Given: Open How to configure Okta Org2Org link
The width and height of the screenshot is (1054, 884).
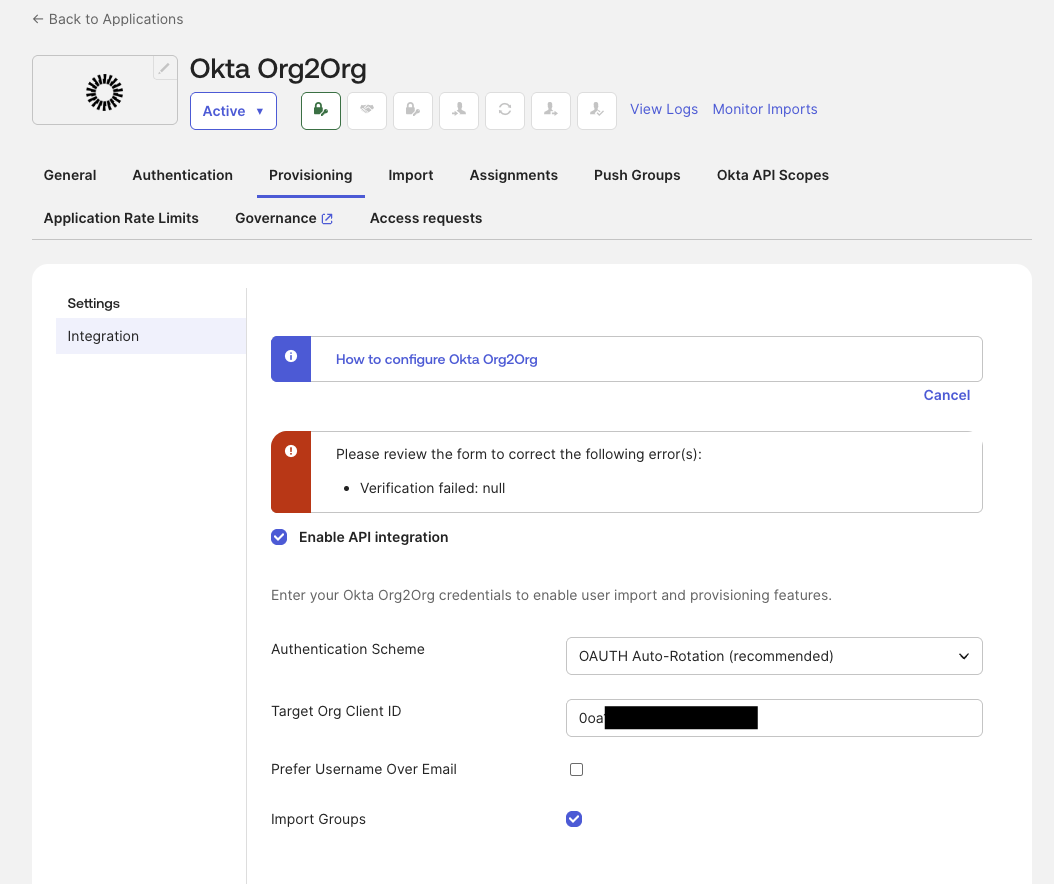Looking at the screenshot, I should click(x=437, y=360).
